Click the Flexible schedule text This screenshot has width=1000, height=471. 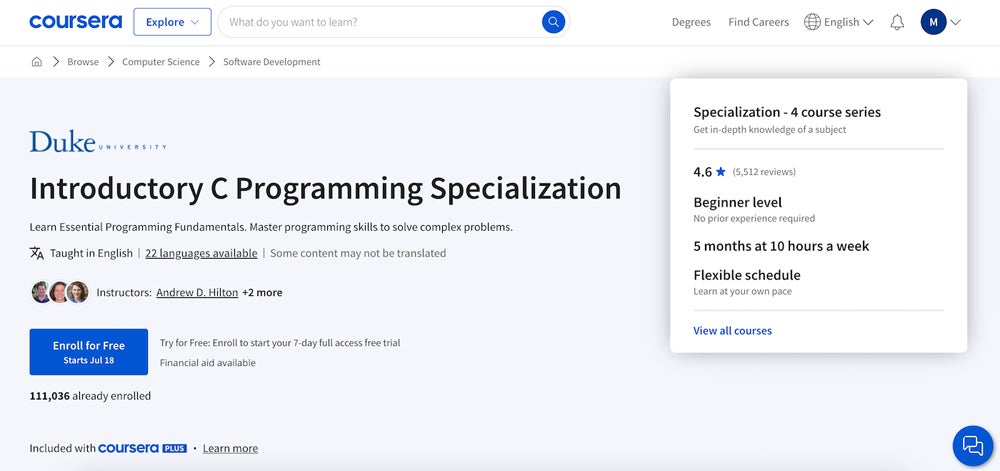click(747, 275)
